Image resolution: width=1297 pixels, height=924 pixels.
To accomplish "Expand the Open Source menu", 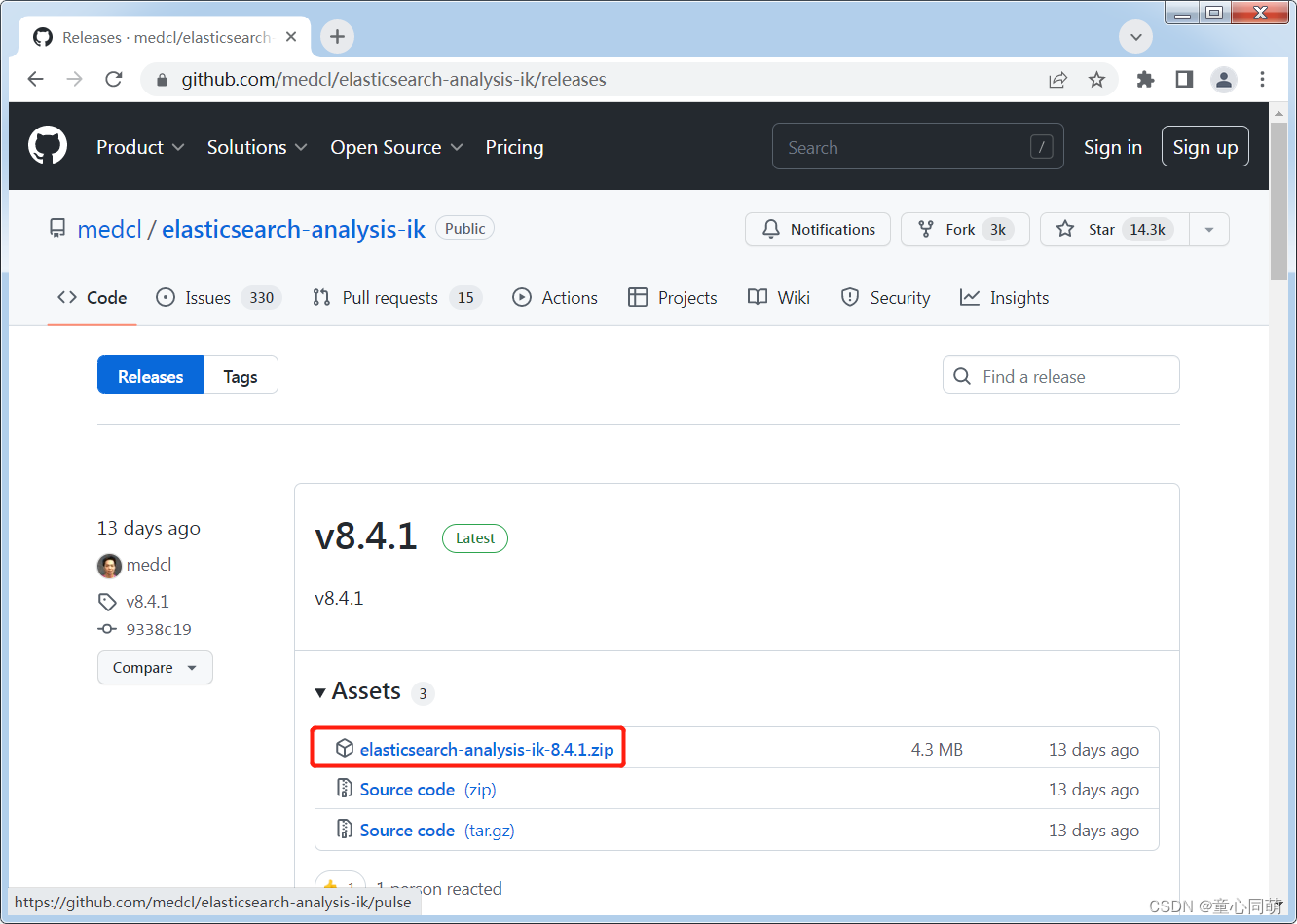I will (x=396, y=147).
